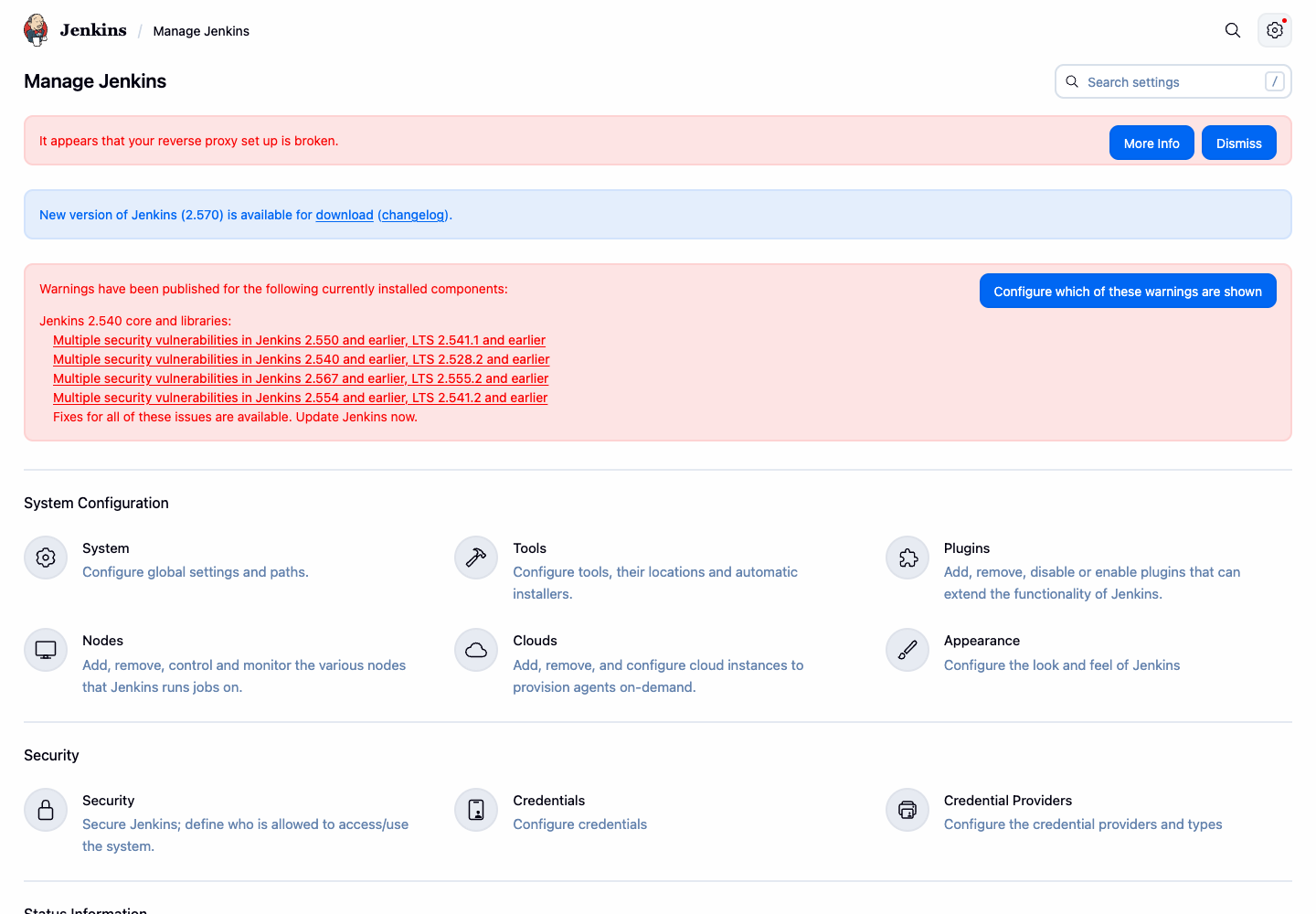Click Manage Jenkins breadcrumb

pos(201,31)
